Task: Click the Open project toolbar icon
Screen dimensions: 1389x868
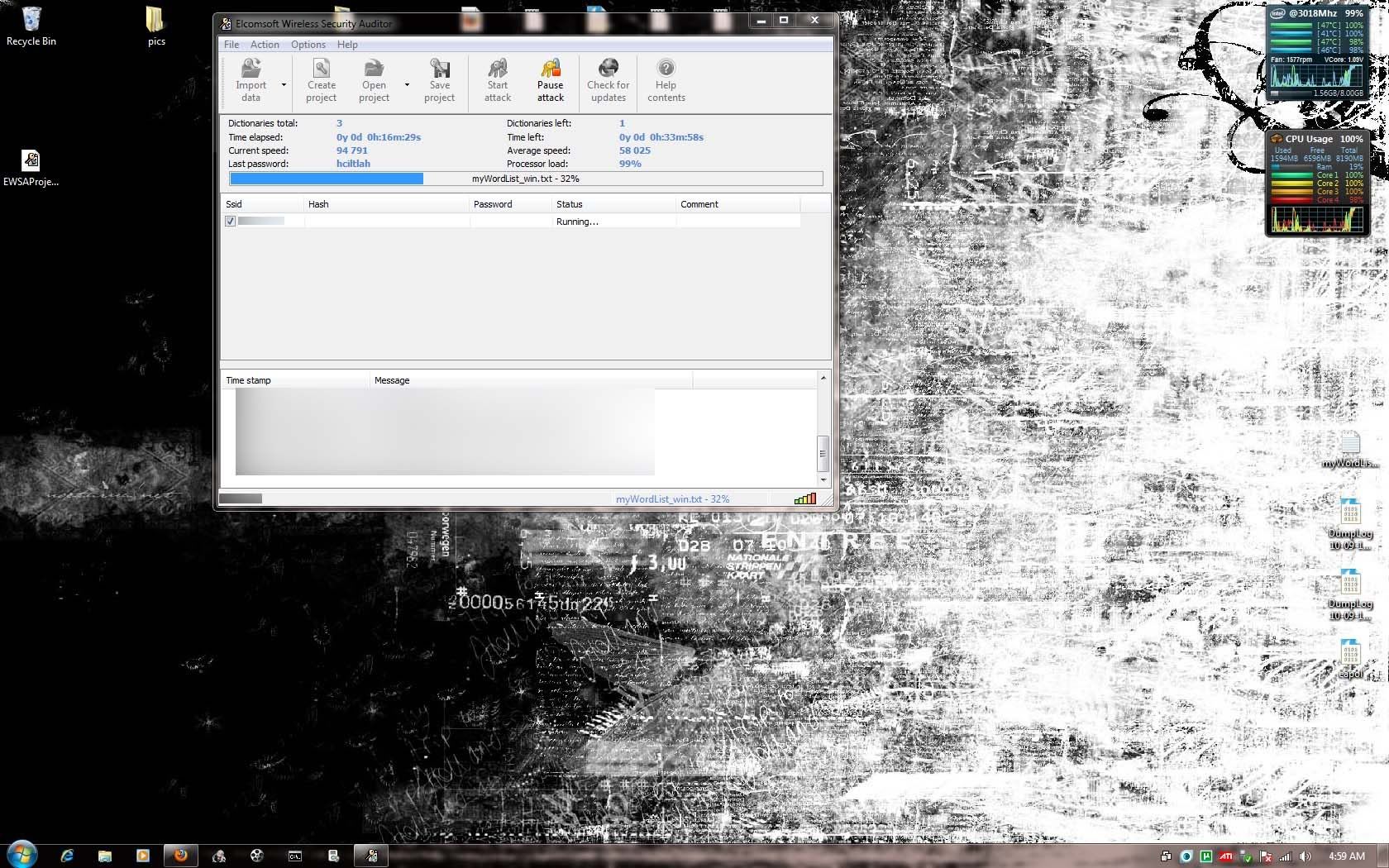Action: click(374, 80)
